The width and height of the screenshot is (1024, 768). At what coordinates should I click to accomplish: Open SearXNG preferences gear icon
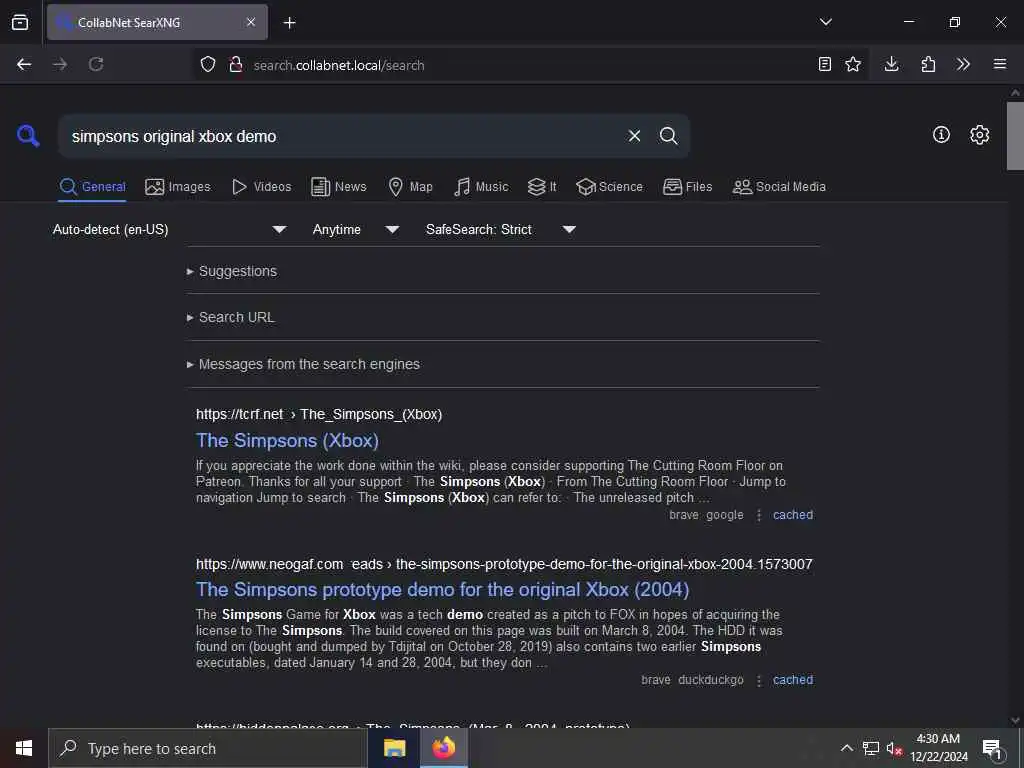pyautogui.click(x=980, y=135)
